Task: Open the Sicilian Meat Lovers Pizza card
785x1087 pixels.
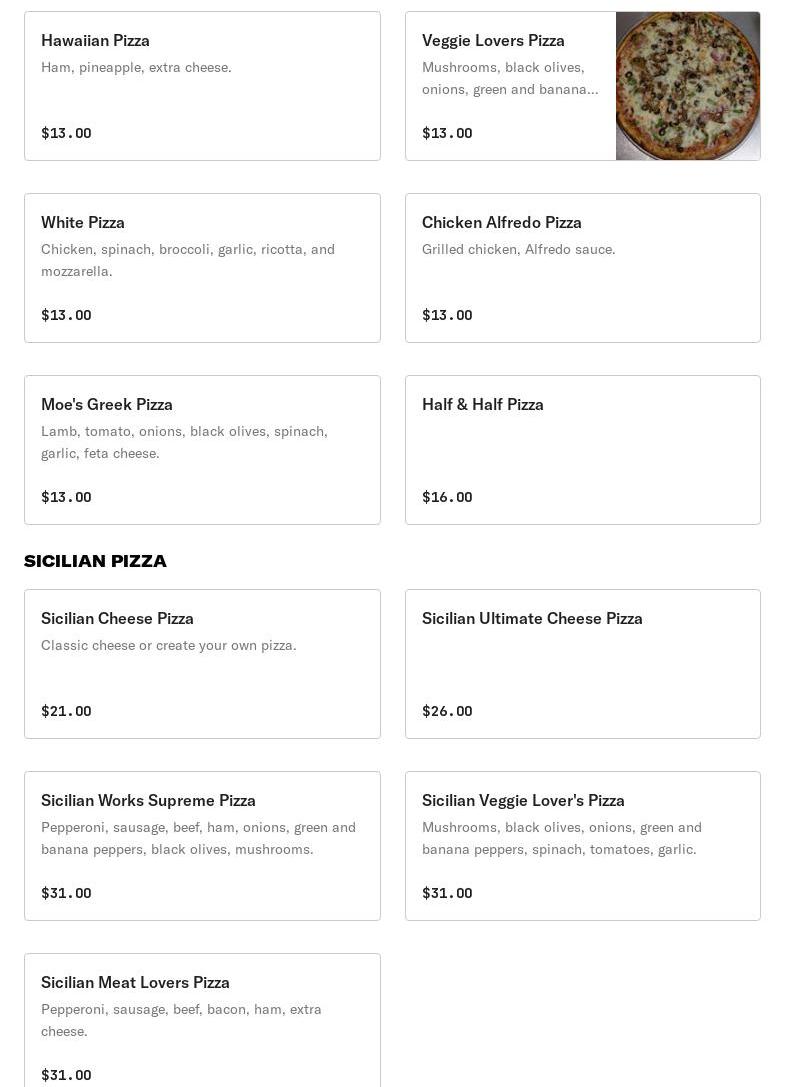Action: click(x=202, y=1020)
